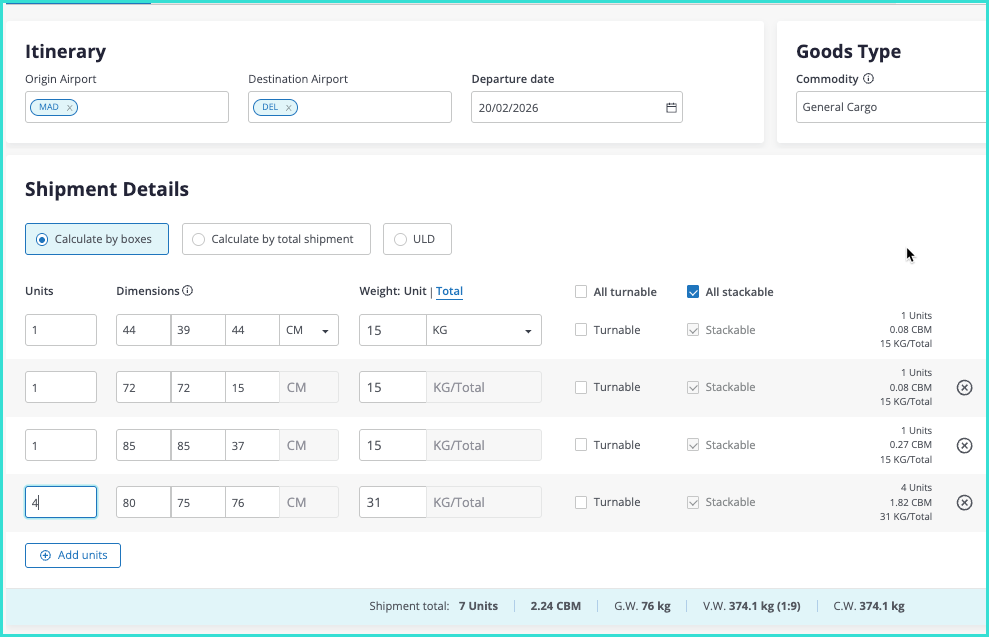Remove the DEL destination airport tag

[x=288, y=108]
